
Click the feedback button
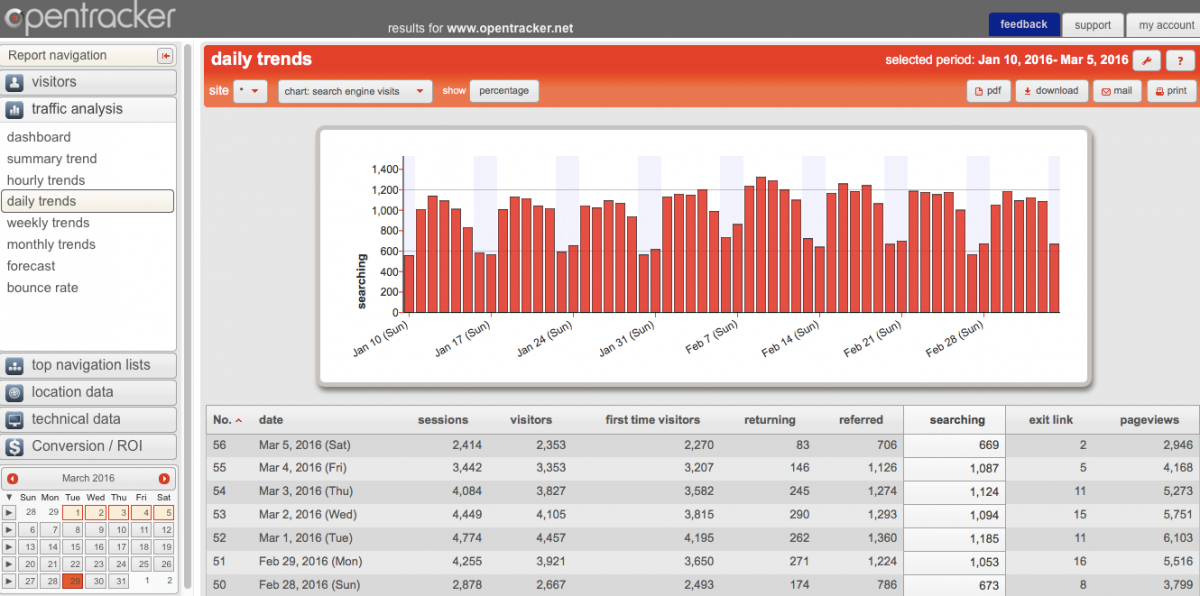pyautogui.click(x=1024, y=24)
